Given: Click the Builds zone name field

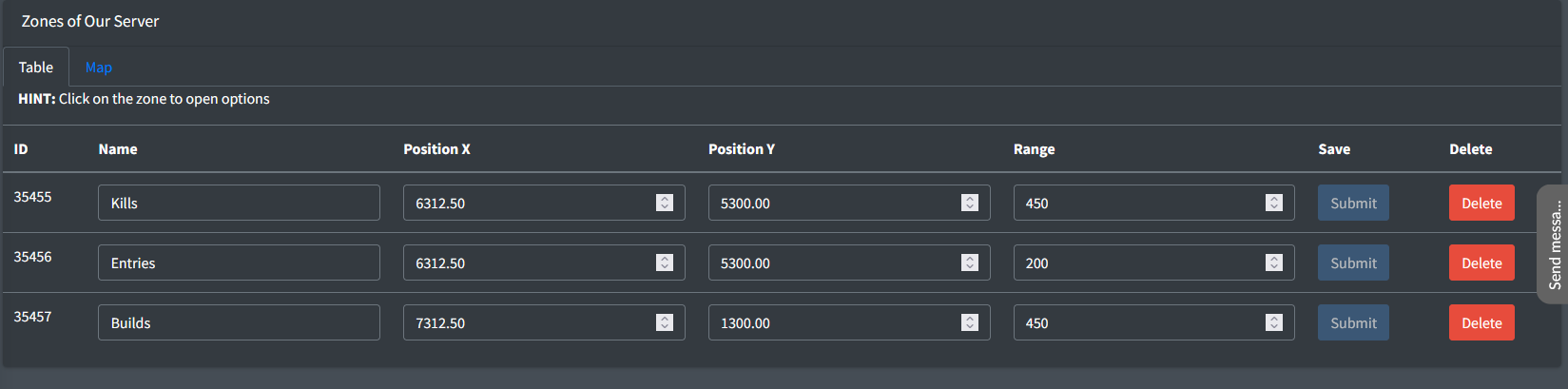Looking at the screenshot, I should [239, 322].
